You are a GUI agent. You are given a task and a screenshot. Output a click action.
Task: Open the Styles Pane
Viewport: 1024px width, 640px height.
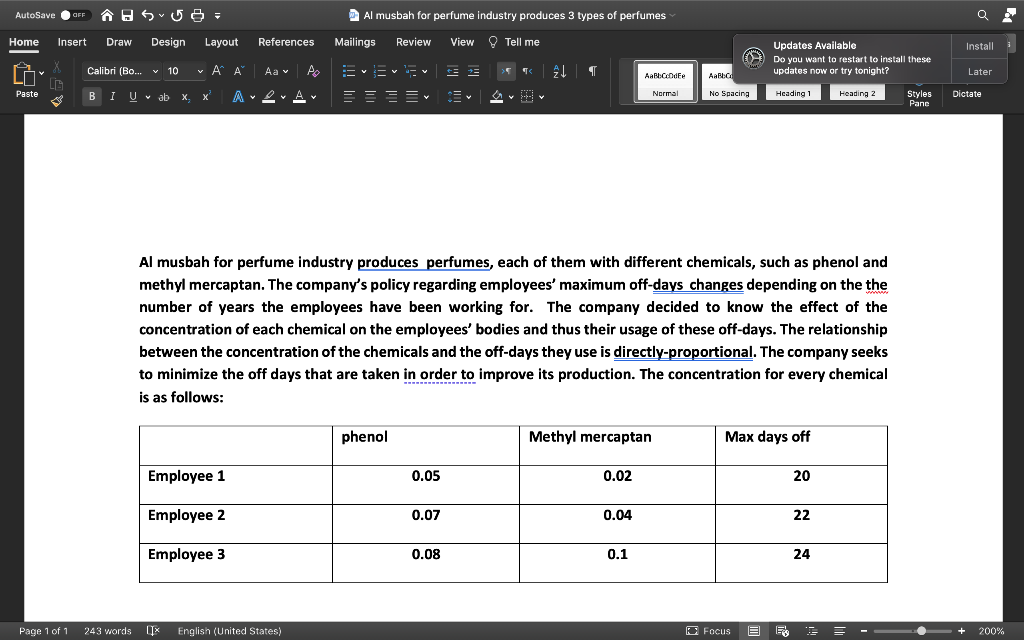(919, 98)
